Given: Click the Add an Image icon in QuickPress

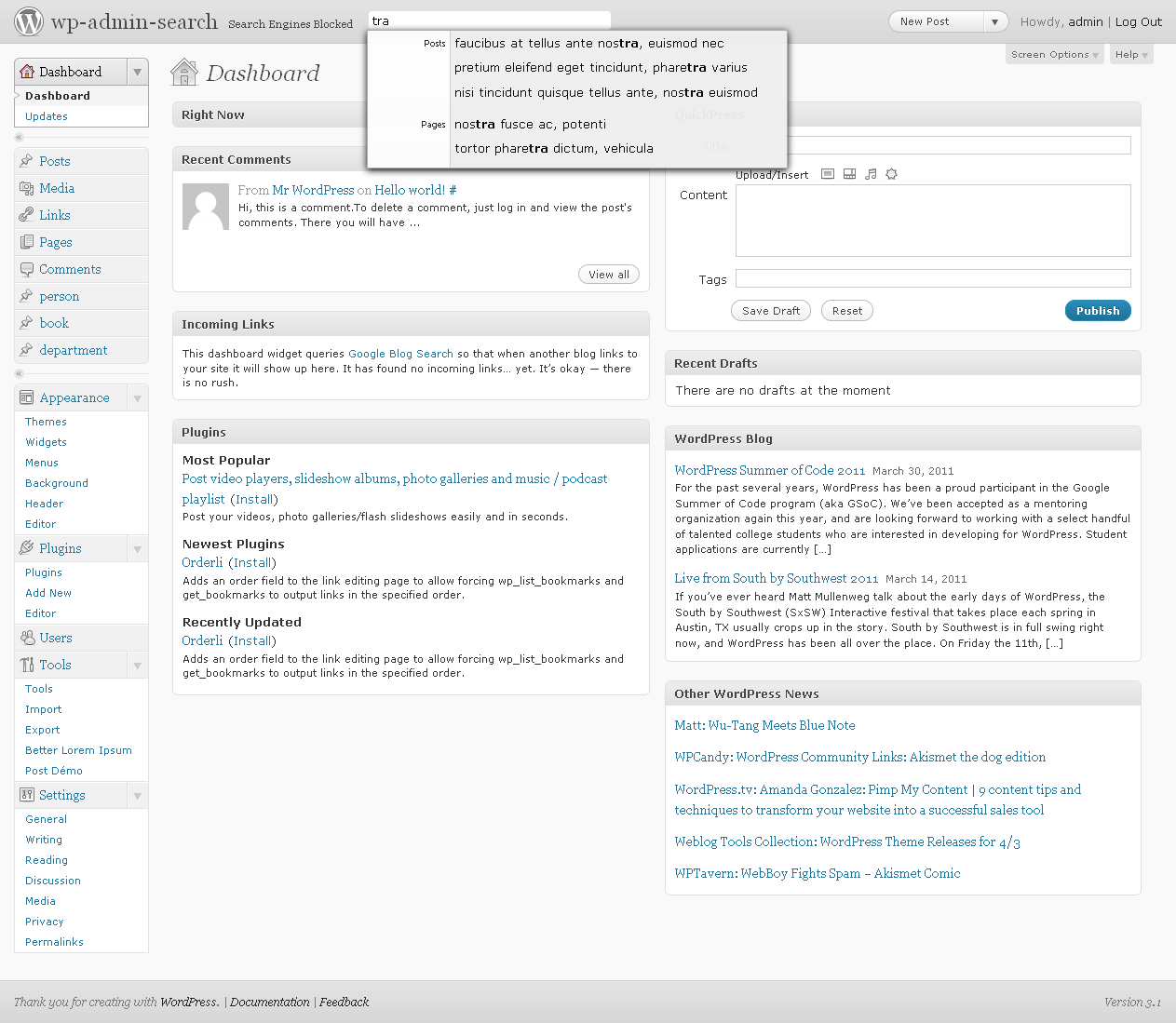Looking at the screenshot, I should [x=828, y=174].
